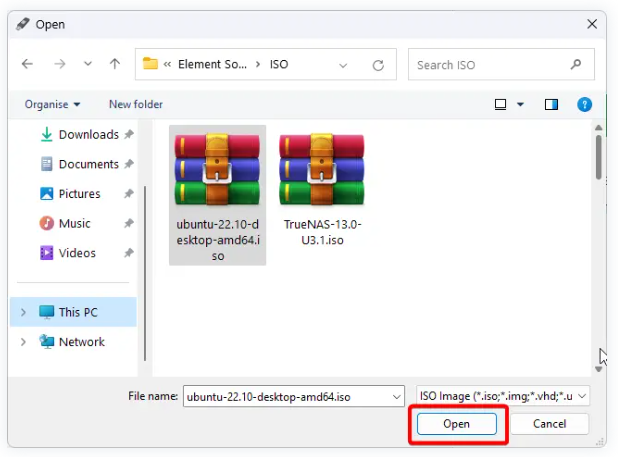Select the ubuntu-22.10 ISO file icon
Viewport: 618px width, 457px height.
(217, 170)
